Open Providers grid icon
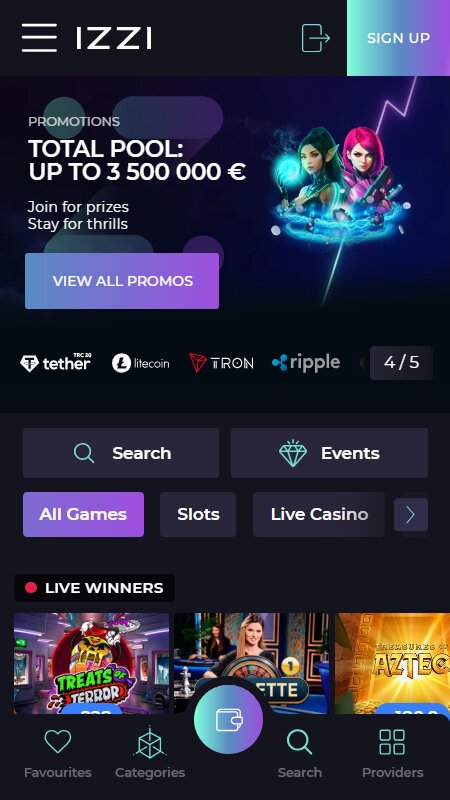This screenshot has width=450, height=800. [x=392, y=742]
